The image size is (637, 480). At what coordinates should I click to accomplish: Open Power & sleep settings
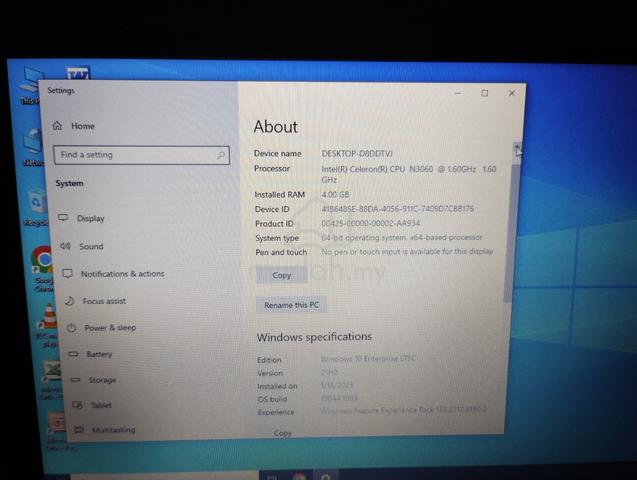(x=110, y=328)
